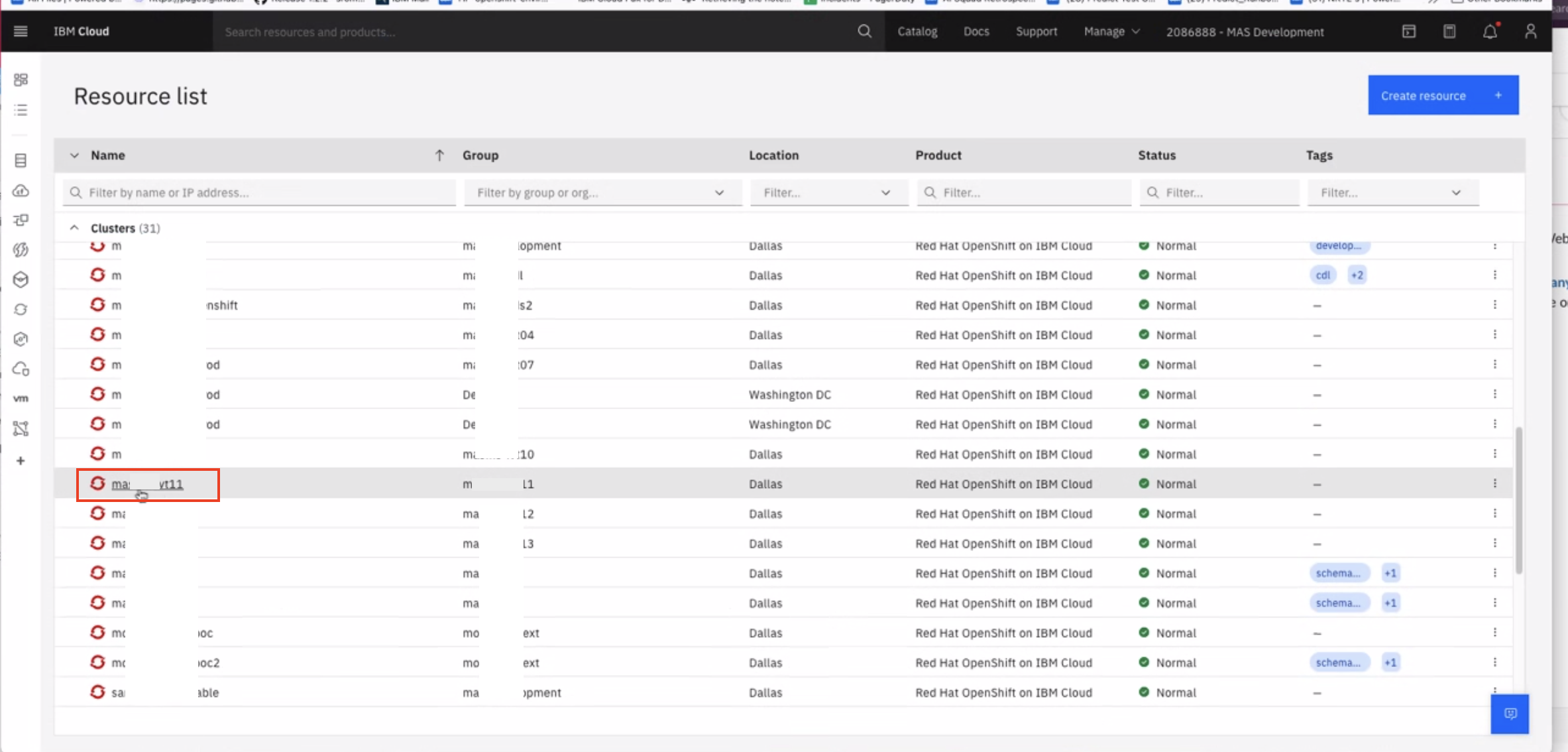Screen dimensions: 1568x752
Task: Click the Product column header
Action: tap(938, 155)
